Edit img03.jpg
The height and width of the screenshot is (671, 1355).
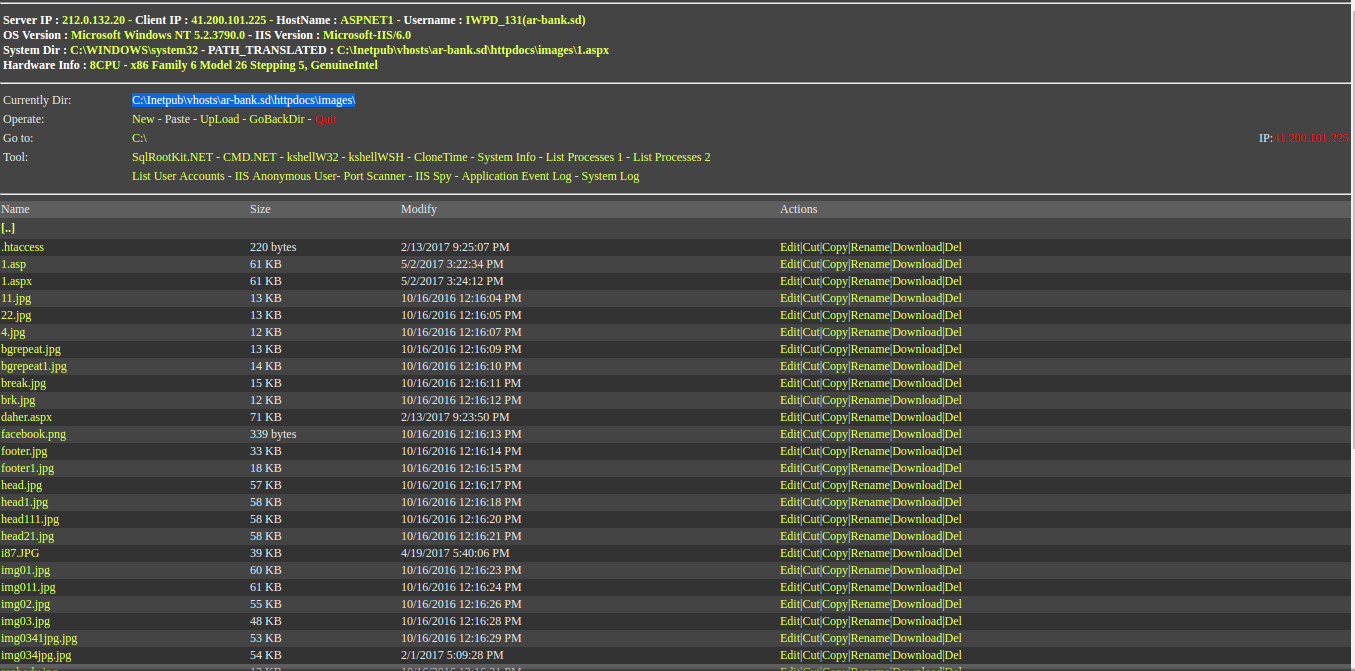click(x=790, y=621)
